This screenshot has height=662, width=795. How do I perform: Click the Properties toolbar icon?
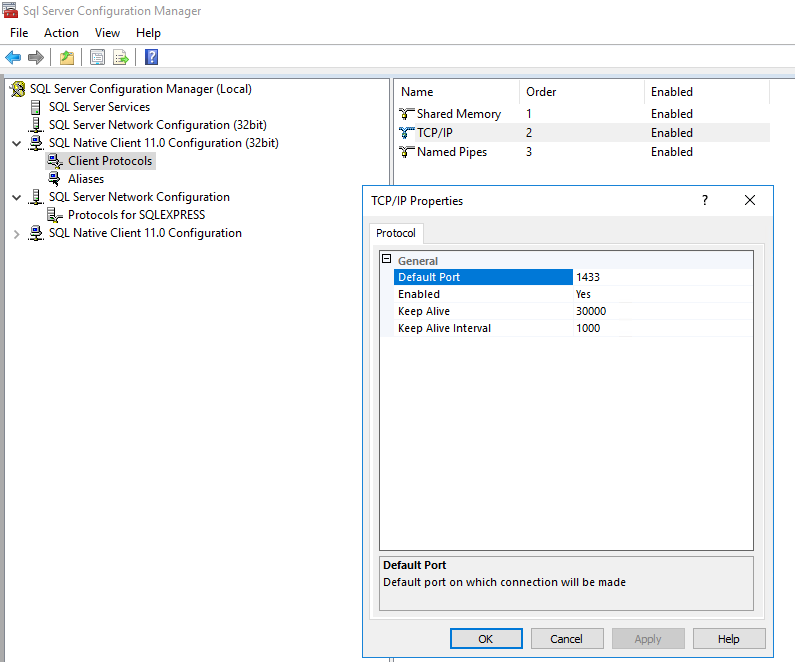97,57
